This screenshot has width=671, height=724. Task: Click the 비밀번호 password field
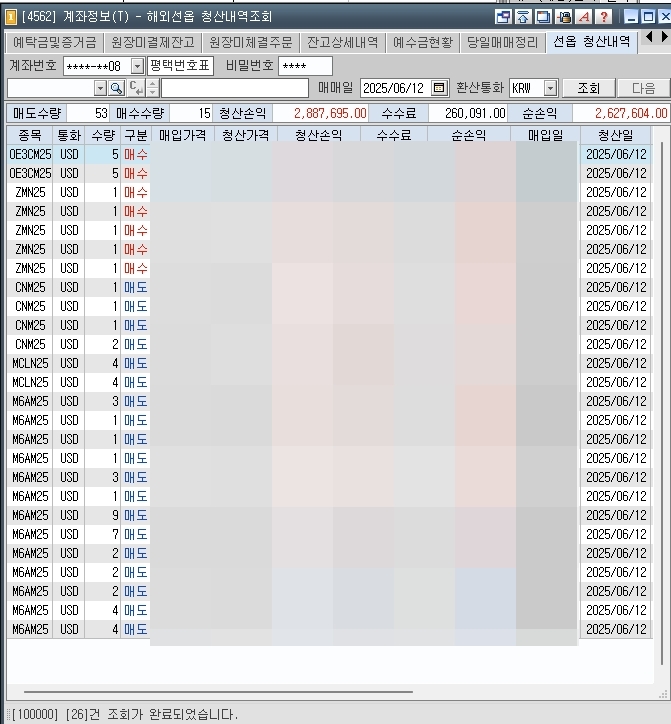point(305,66)
